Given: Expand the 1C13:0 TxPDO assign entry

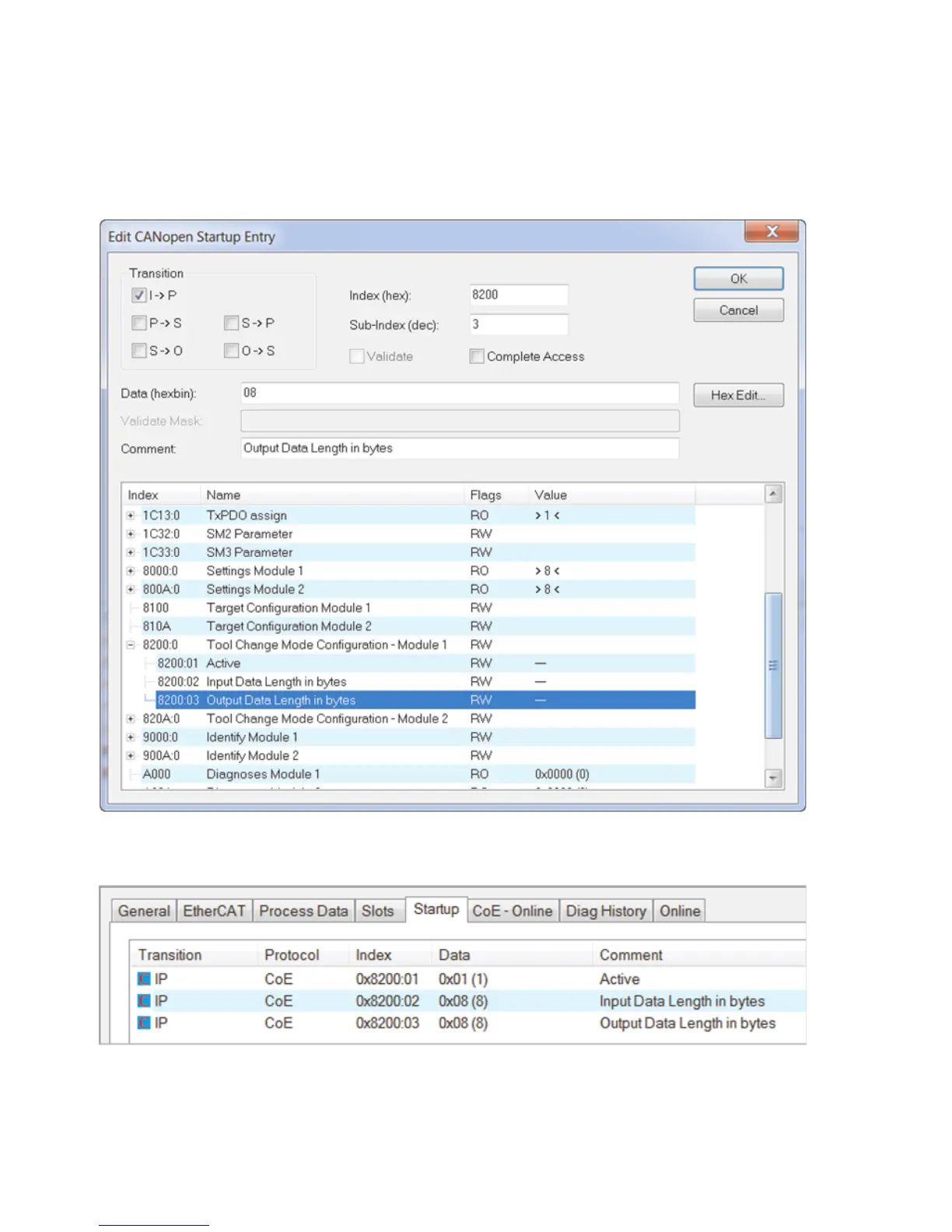Looking at the screenshot, I should pyautogui.click(x=131, y=516).
